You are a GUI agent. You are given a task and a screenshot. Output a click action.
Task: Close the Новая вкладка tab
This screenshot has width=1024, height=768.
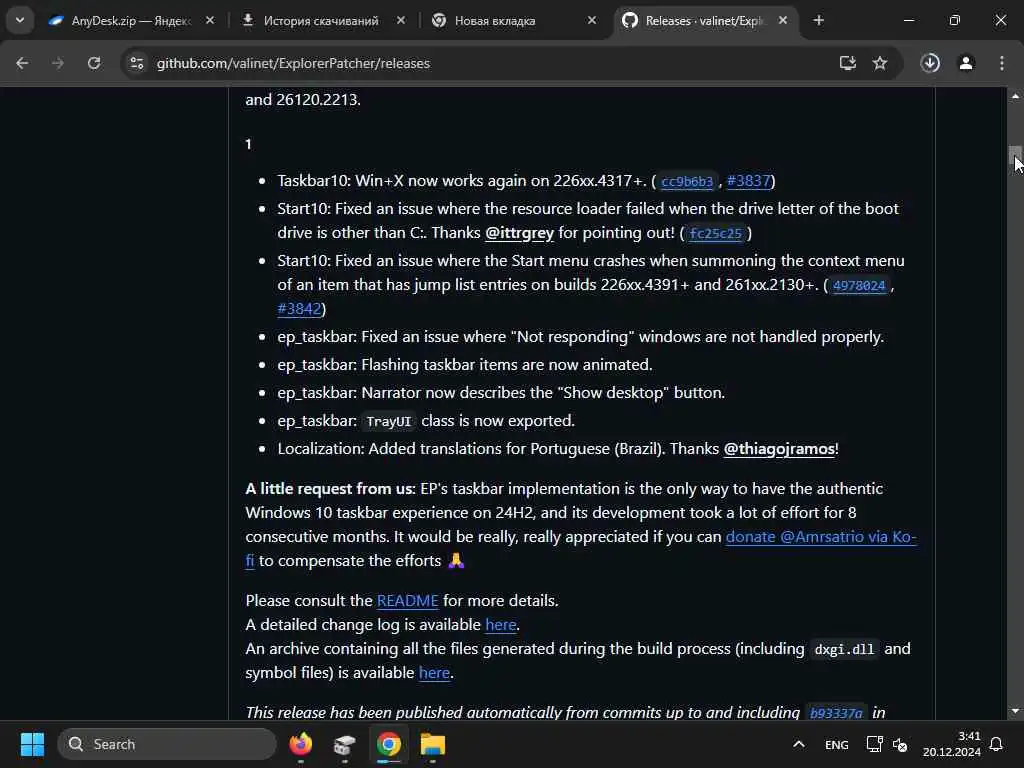click(x=592, y=21)
